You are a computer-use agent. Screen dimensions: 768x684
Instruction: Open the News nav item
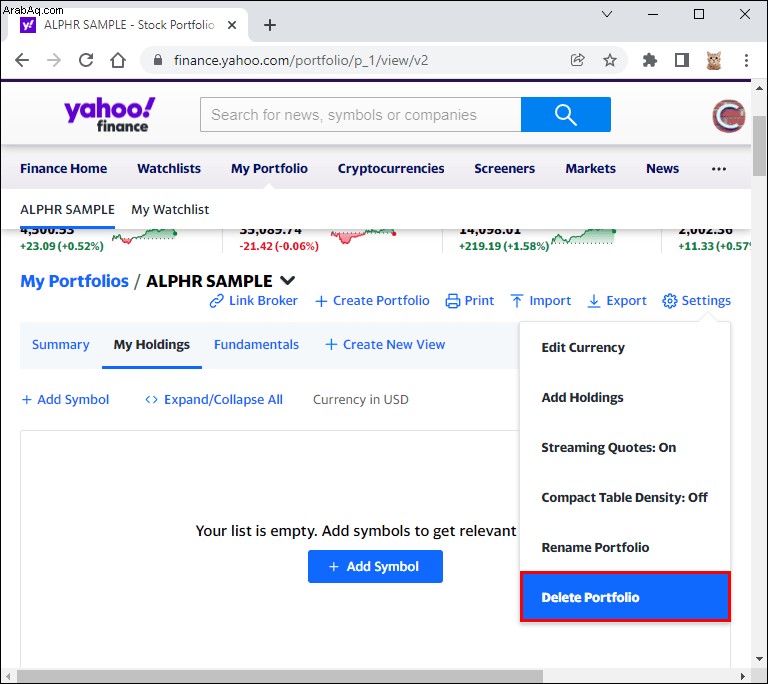click(662, 169)
